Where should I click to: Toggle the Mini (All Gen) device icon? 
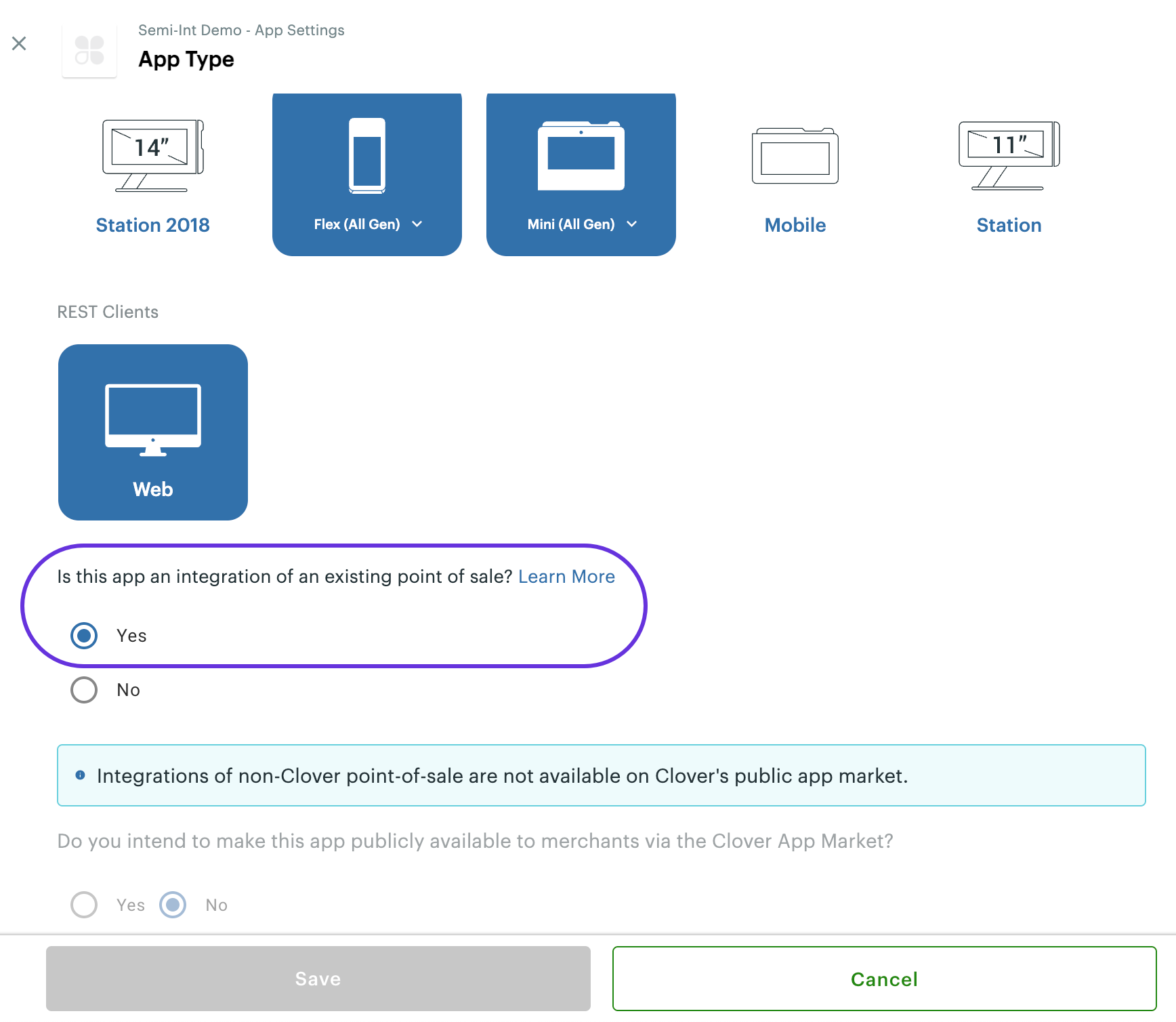[581, 156]
